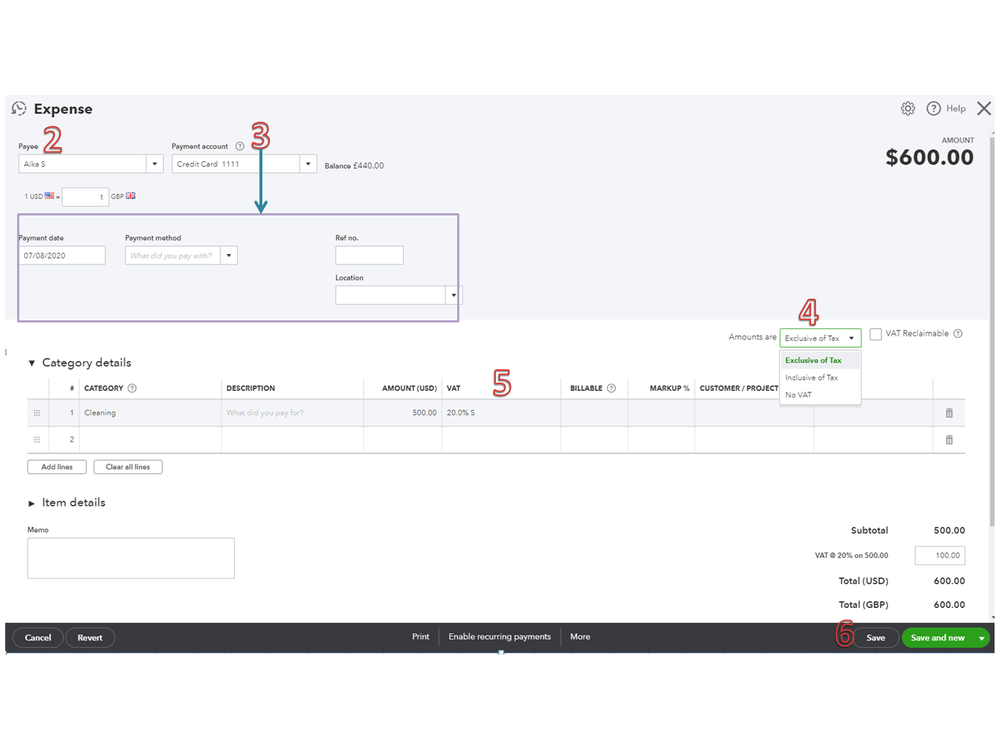
Task: Click the Revert button
Action: (90, 638)
